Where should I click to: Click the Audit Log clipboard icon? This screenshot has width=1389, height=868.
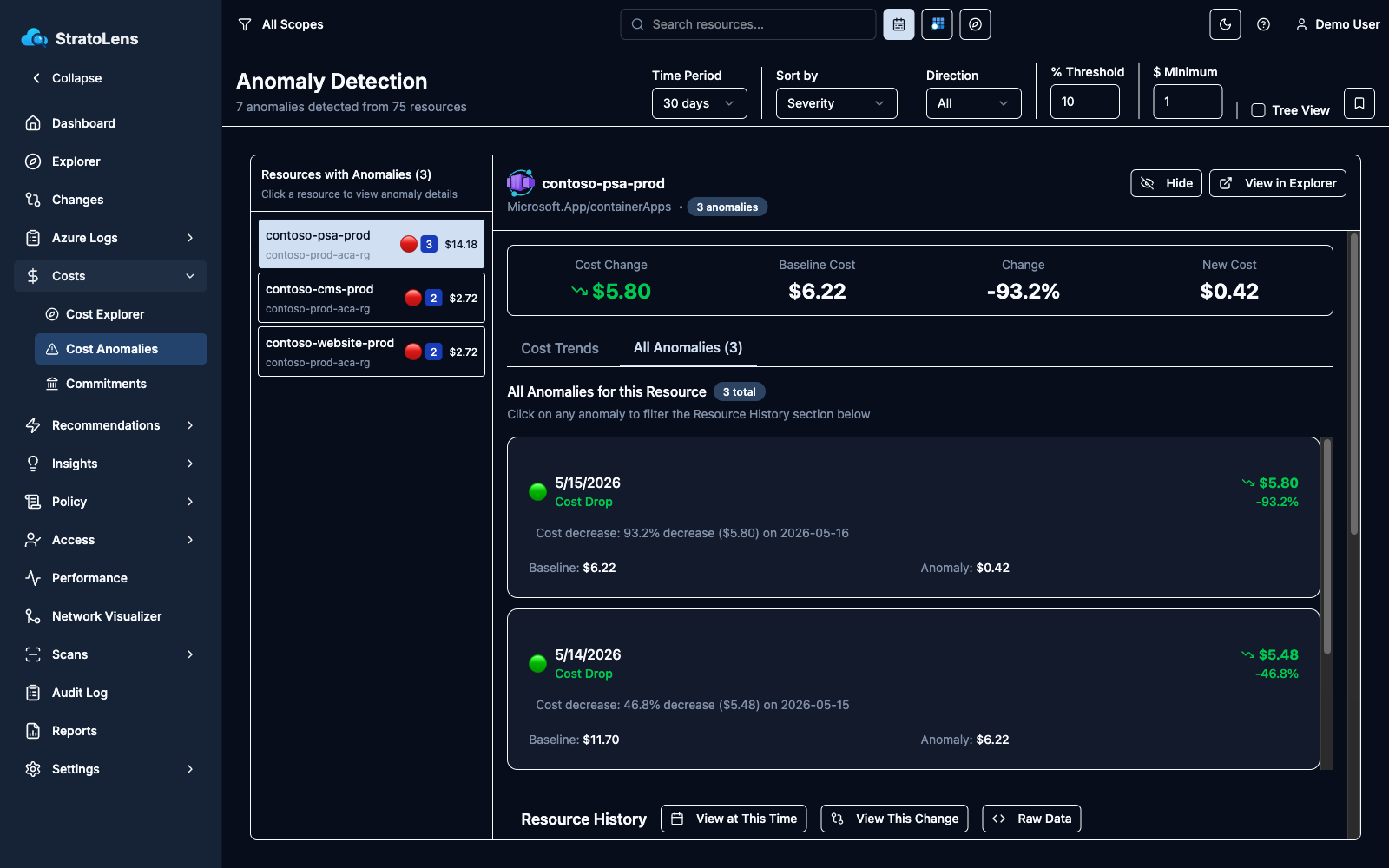(33, 693)
